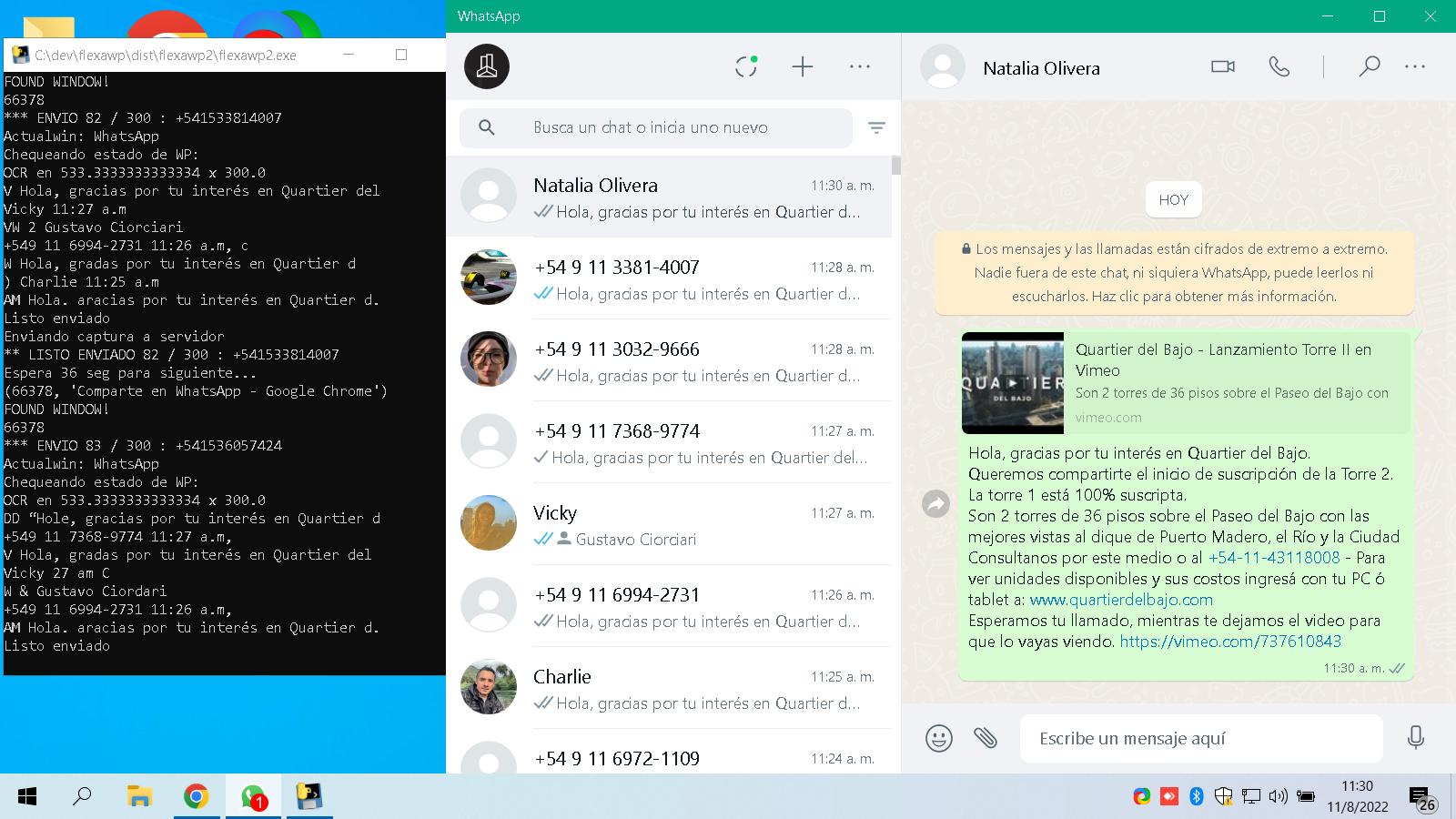Open the WhatsApp Status icon
Screen dimensions: 1456x819
click(x=746, y=66)
